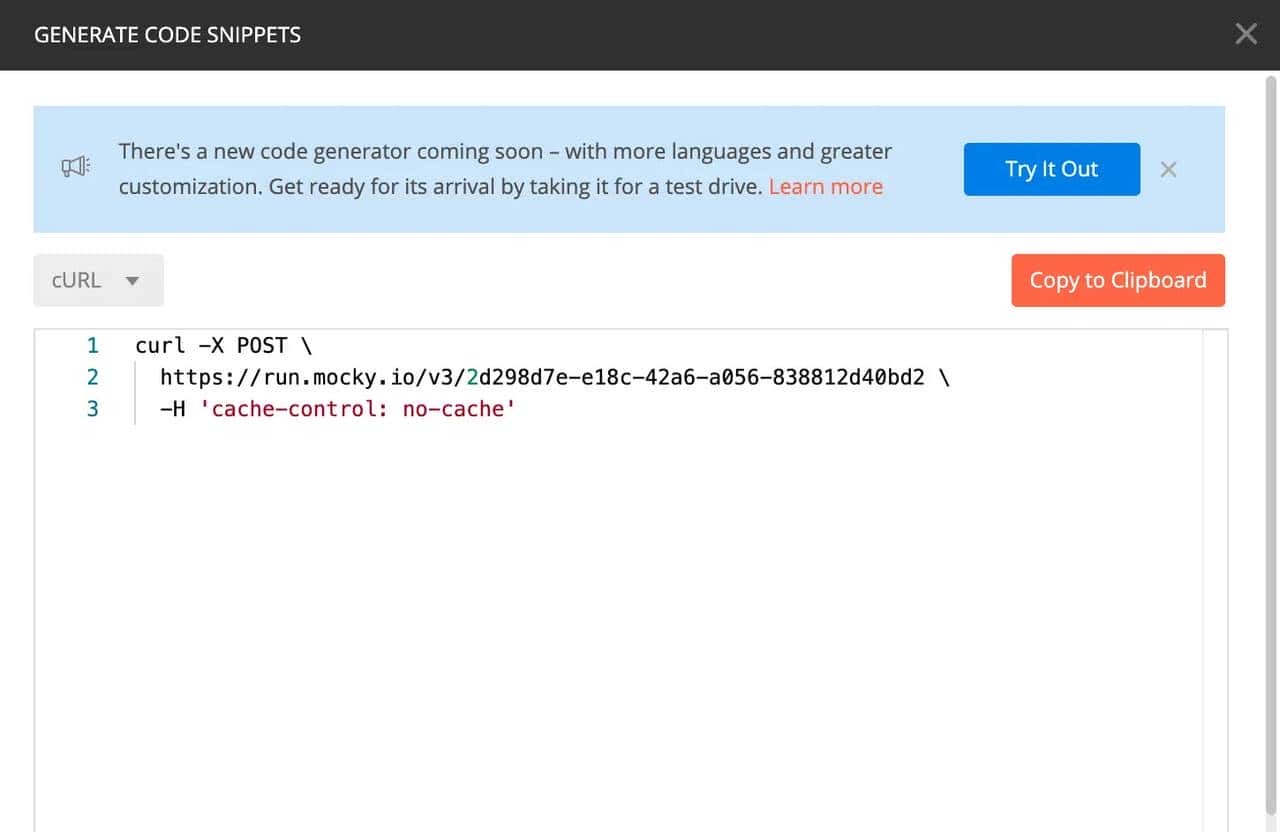
Task: Click empty code editor area below line 3
Action: tap(600, 600)
